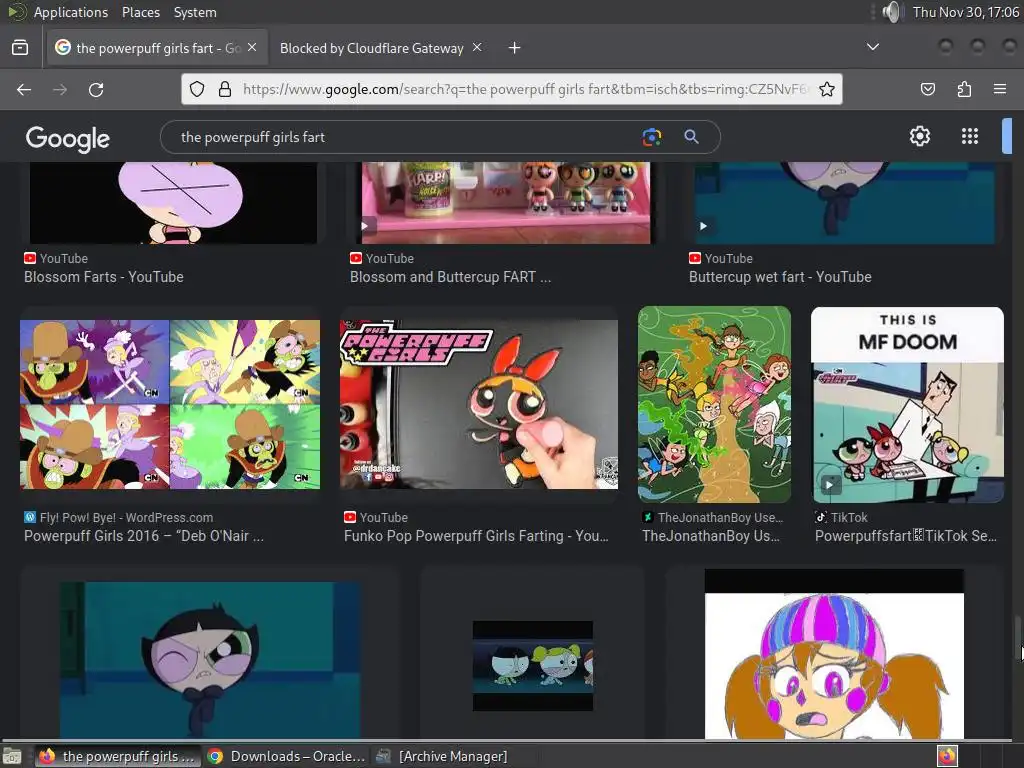This screenshot has width=1024, height=768.
Task: Click the Firefox View icon in tab bar
Action: (20, 48)
